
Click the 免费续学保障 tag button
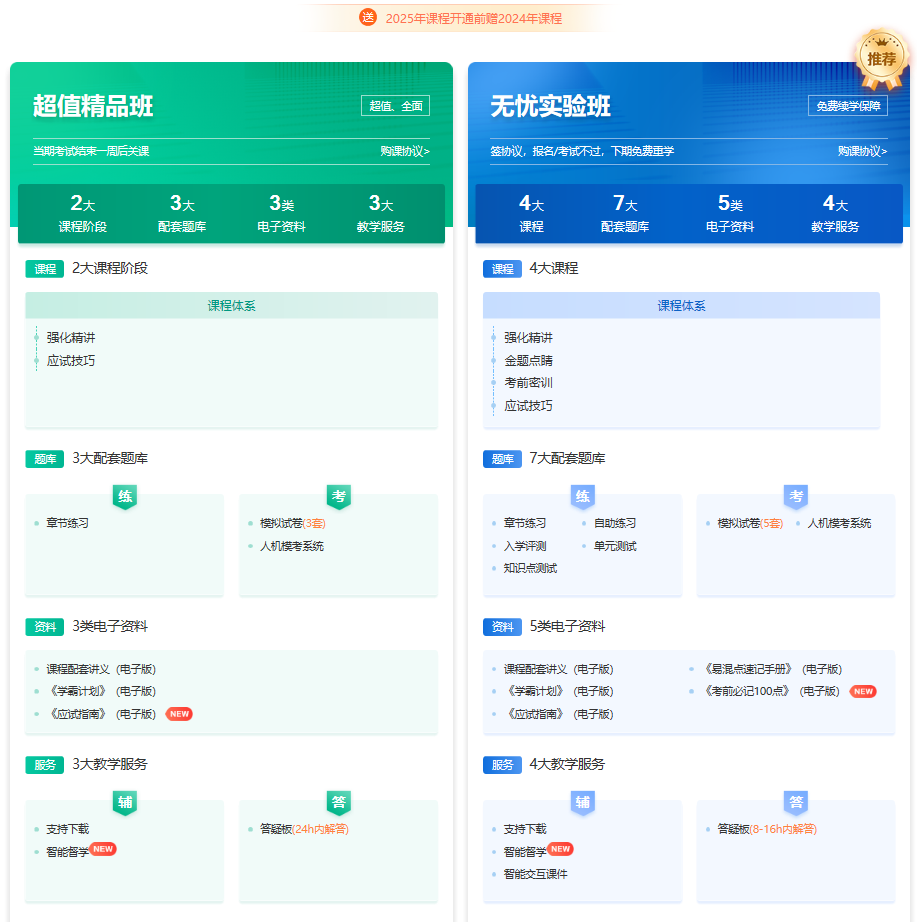point(848,106)
